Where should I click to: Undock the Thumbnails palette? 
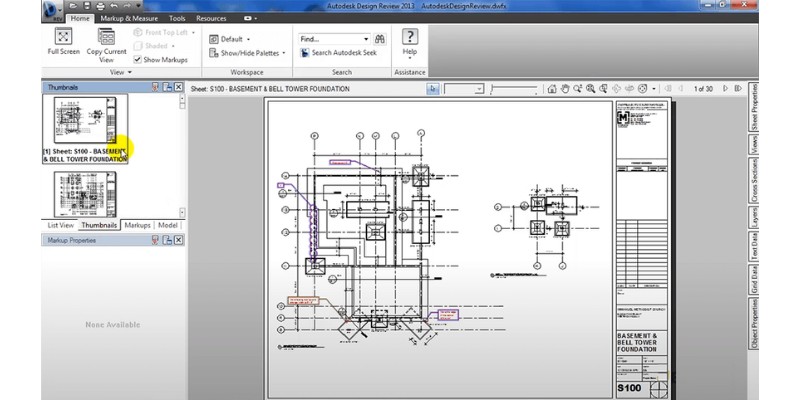167,87
